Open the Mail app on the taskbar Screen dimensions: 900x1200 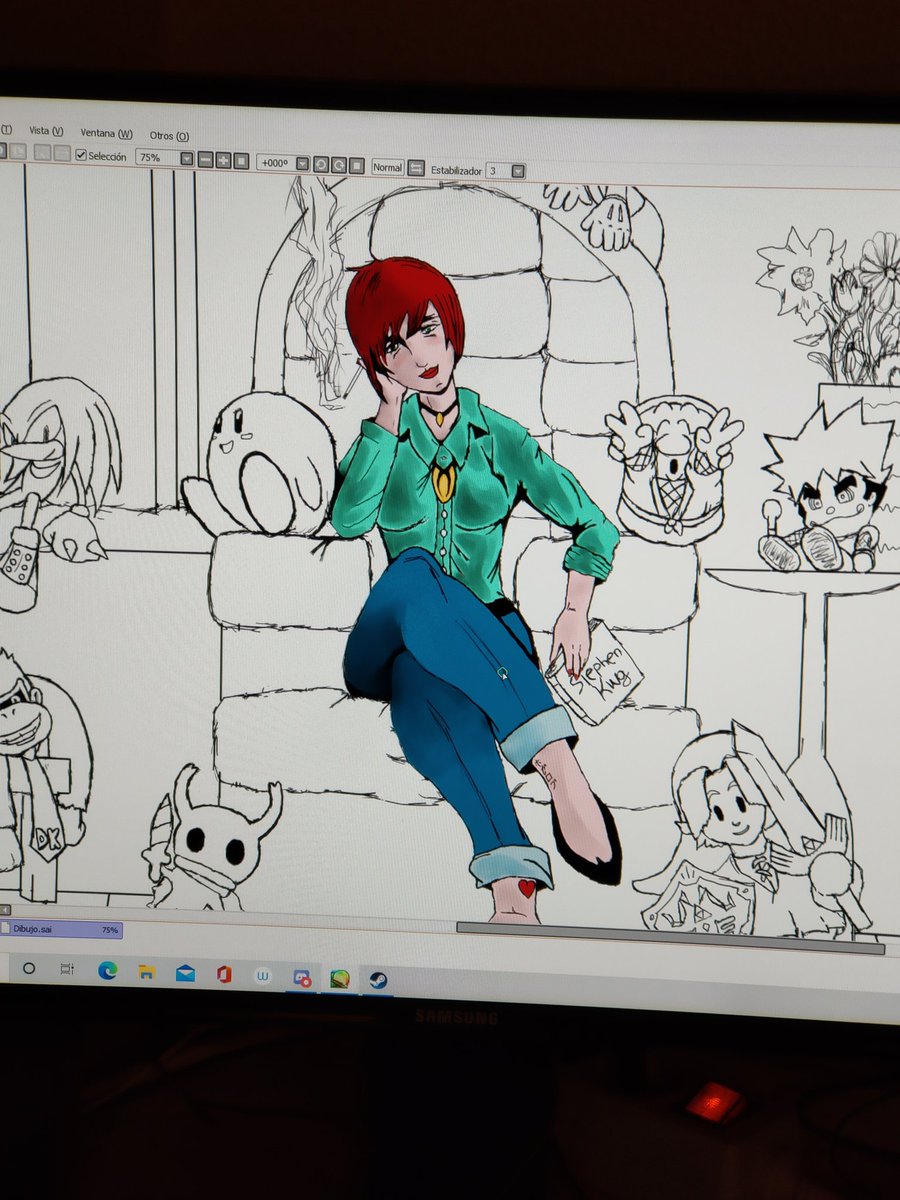[x=185, y=974]
